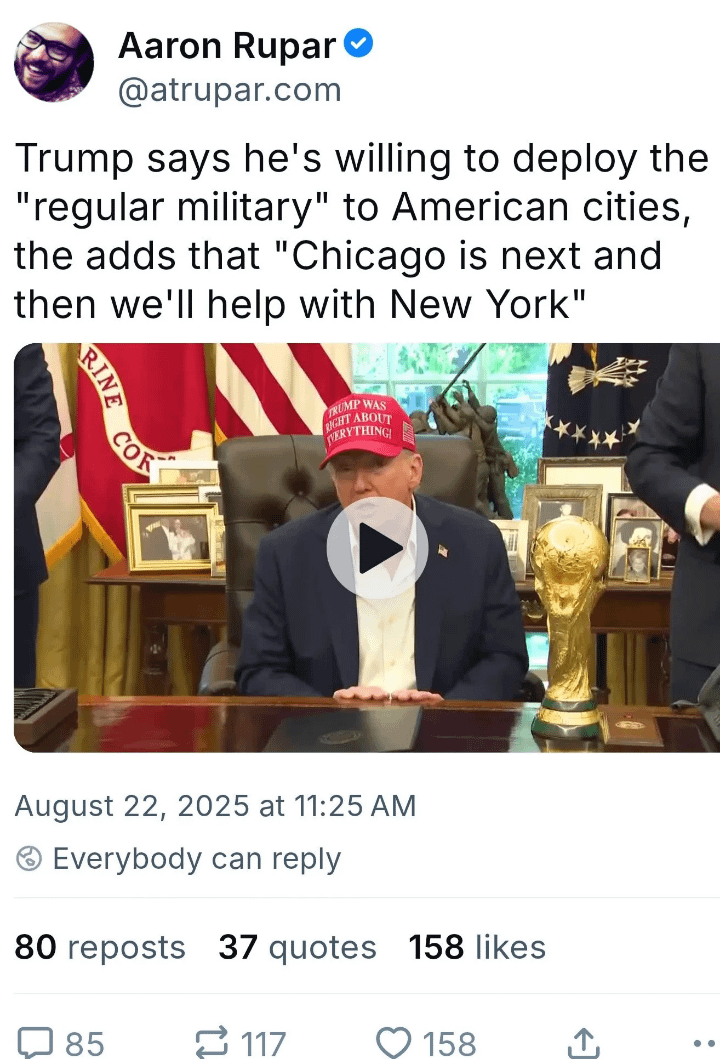
Task: View the 37 quotes list
Action: [x=297, y=947]
